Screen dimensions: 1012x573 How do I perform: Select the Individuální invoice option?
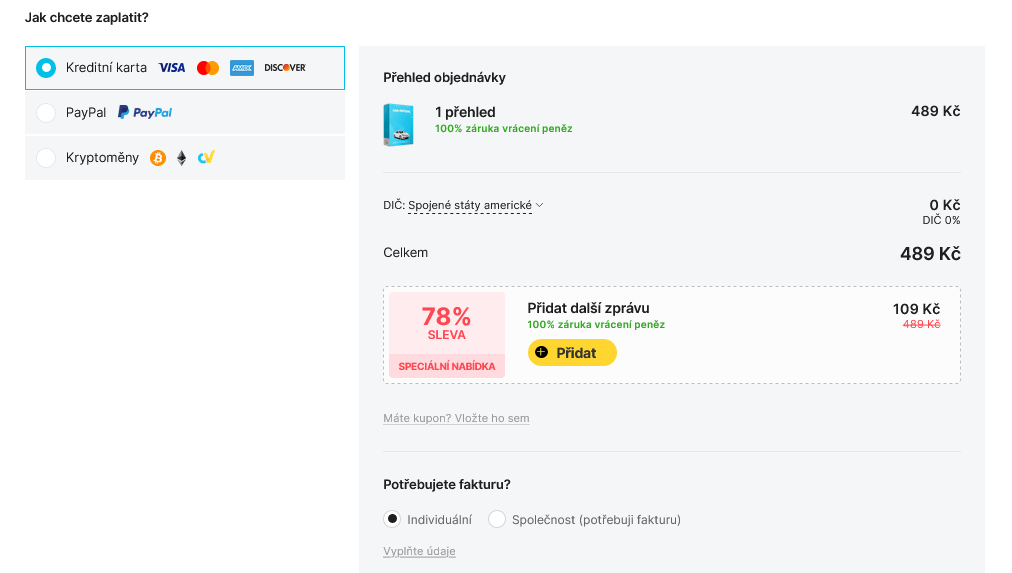coord(392,519)
